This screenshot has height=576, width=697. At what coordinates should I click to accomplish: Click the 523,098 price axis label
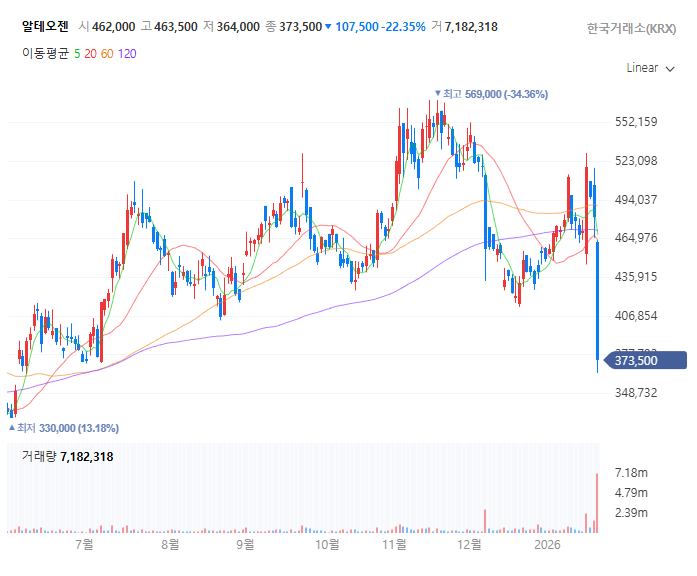(636, 160)
